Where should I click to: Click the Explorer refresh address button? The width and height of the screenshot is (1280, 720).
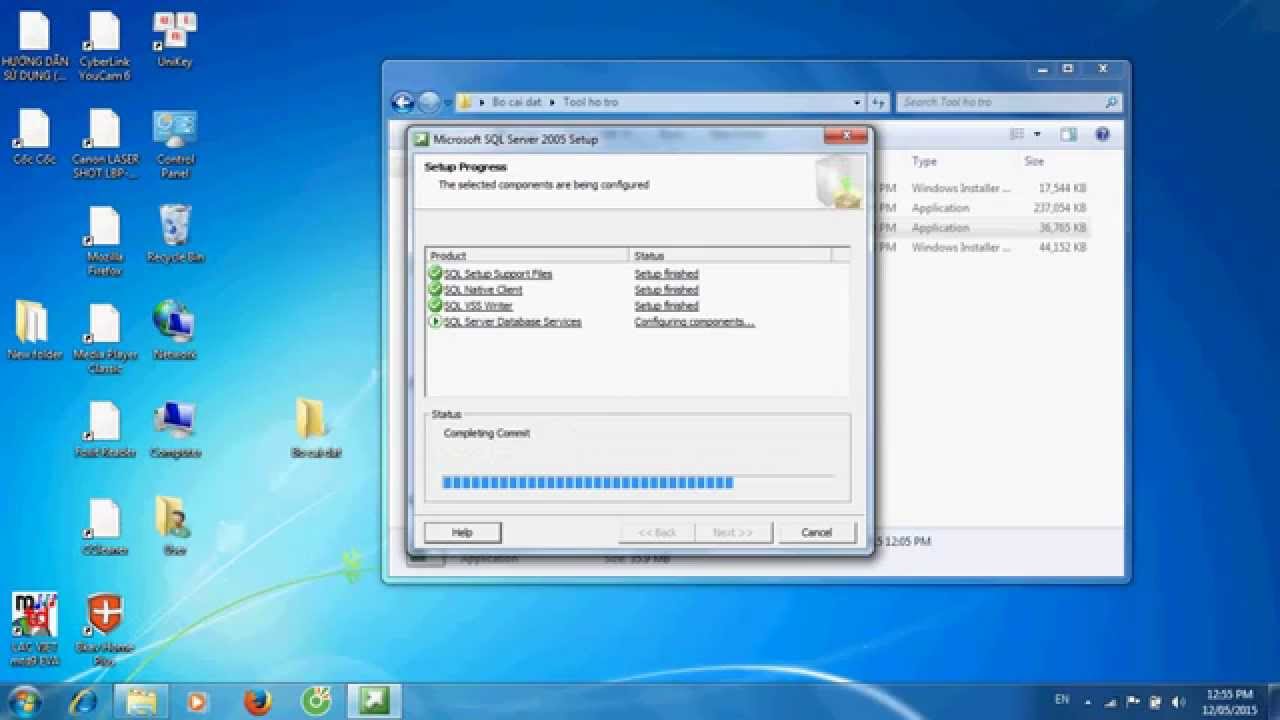[x=879, y=102]
